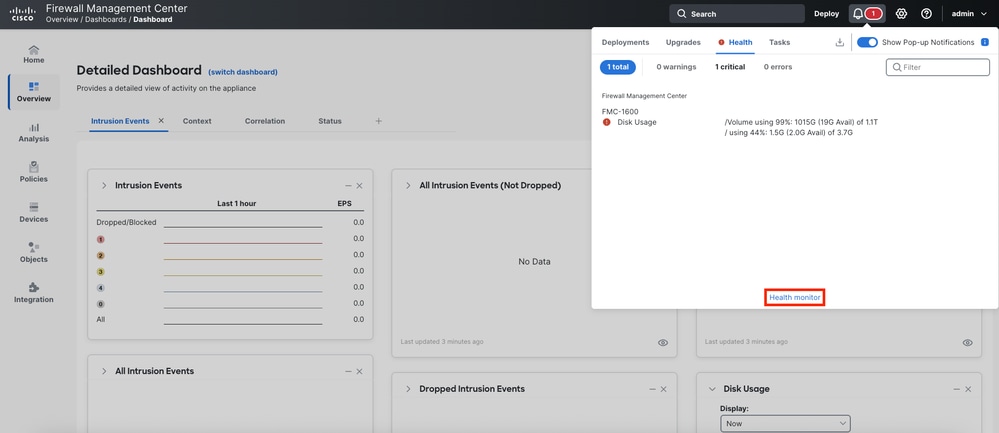The width and height of the screenshot is (999, 433).
Task: Minimize the Intrusion Events widget
Action: (x=348, y=186)
